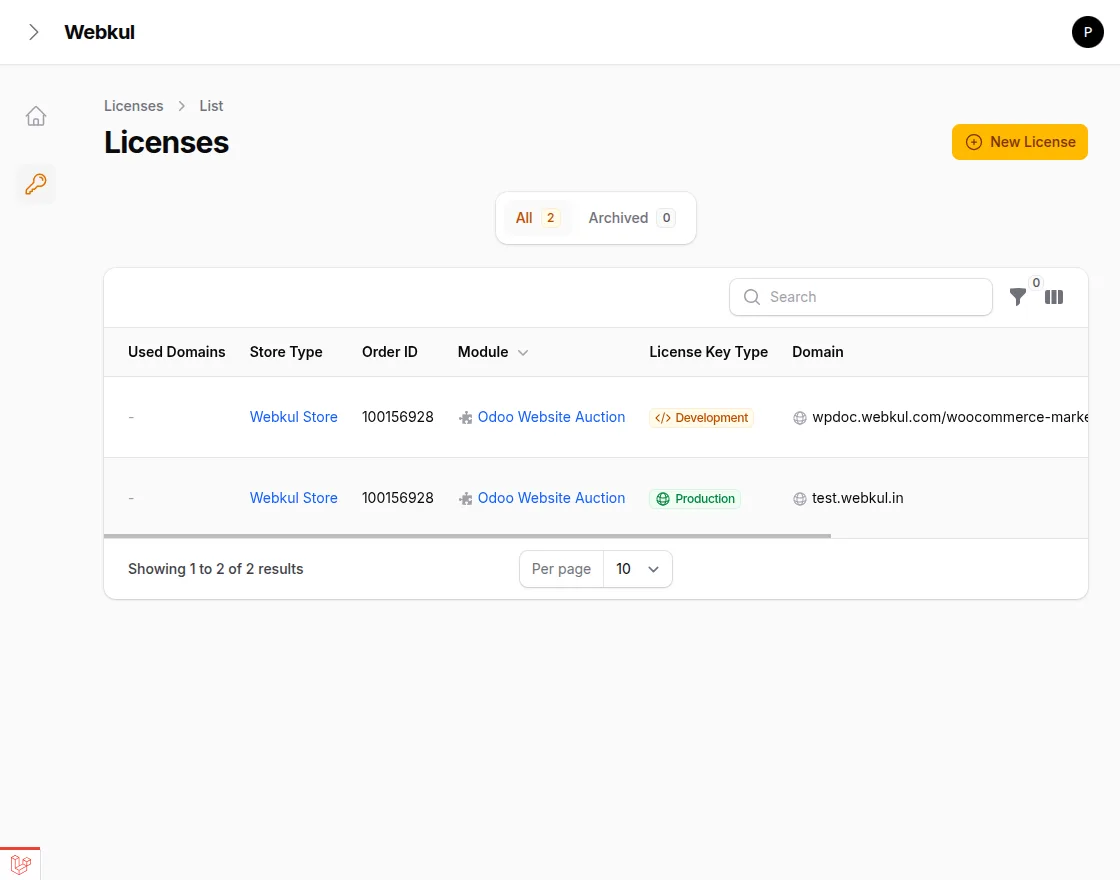Open the Home icon in the sidebar
The height and width of the screenshot is (880, 1120).
tap(36, 116)
